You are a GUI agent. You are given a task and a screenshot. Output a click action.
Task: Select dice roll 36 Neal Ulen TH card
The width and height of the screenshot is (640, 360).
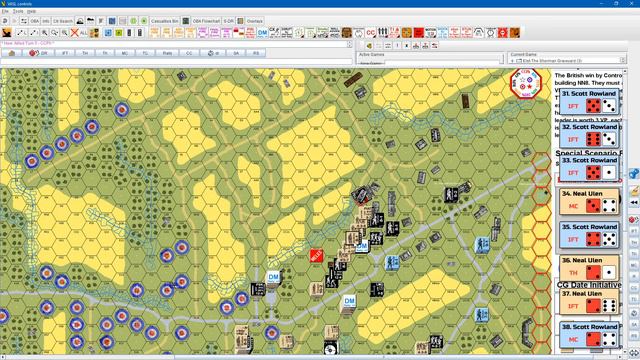tap(589, 268)
